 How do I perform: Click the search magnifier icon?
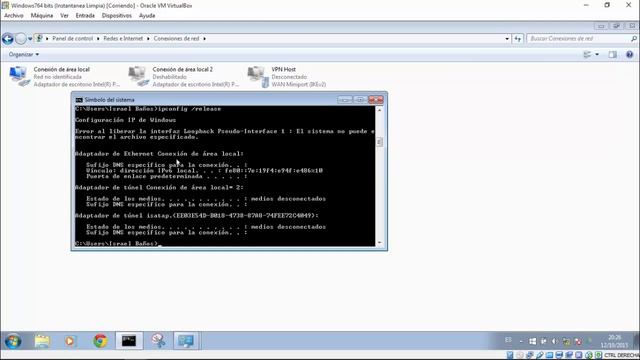pos(633,38)
